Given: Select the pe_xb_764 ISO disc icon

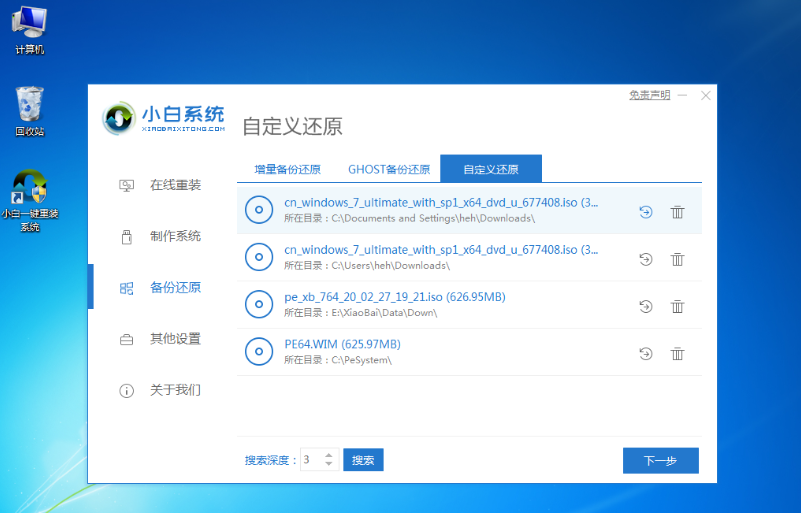Looking at the screenshot, I should 259,305.
